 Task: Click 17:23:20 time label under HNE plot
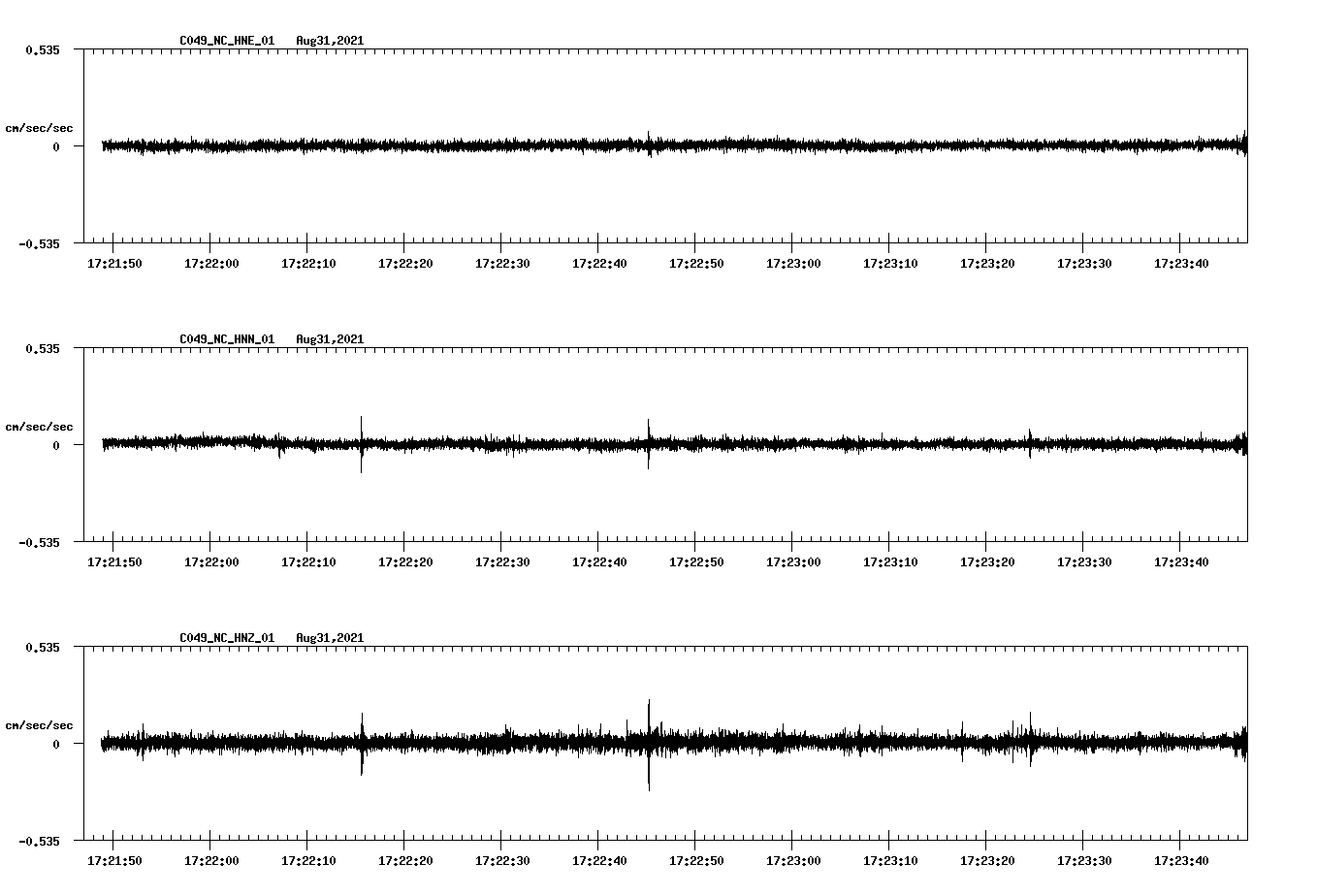(987, 263)
